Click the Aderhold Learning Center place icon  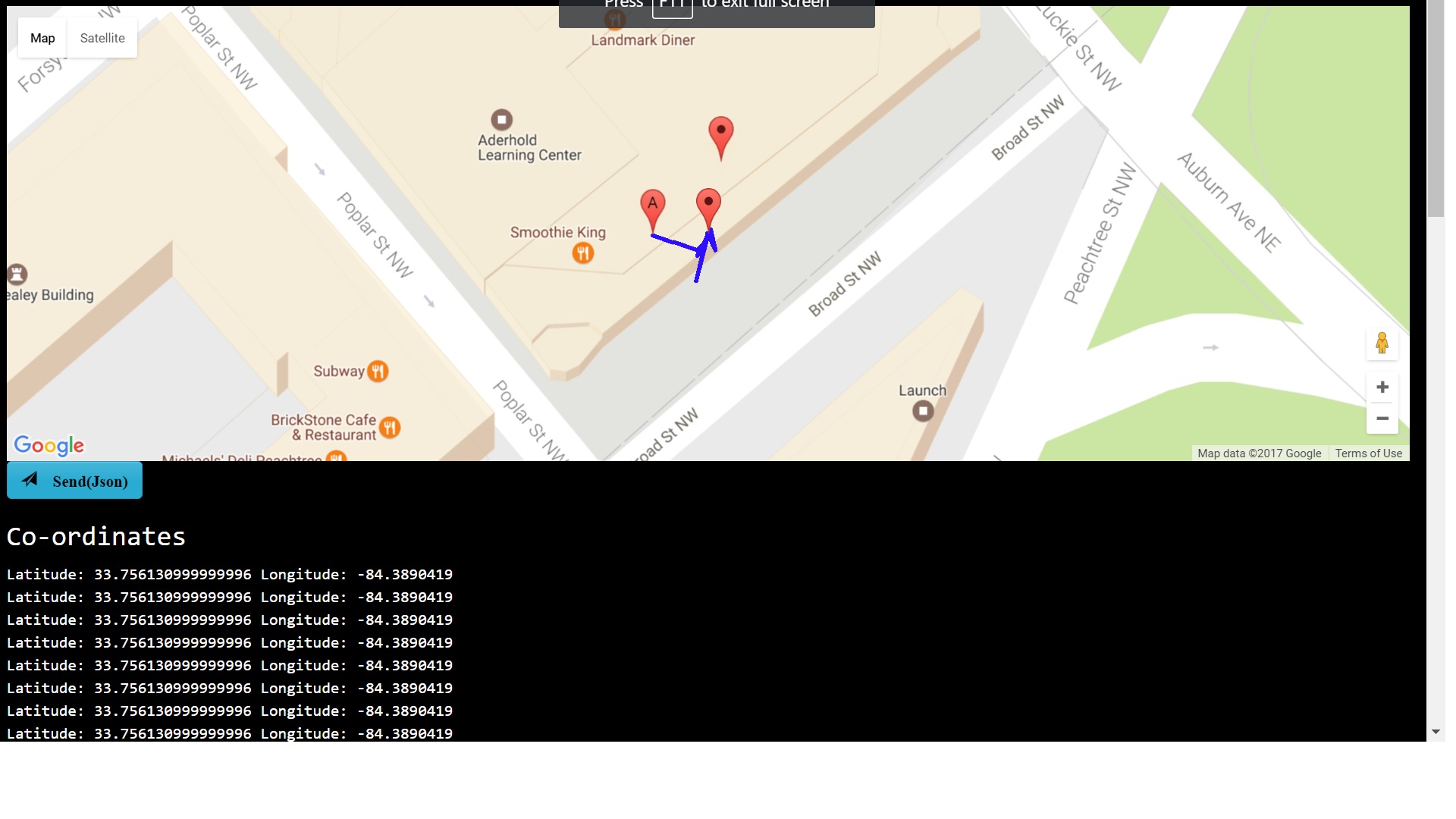click(501, 120)
